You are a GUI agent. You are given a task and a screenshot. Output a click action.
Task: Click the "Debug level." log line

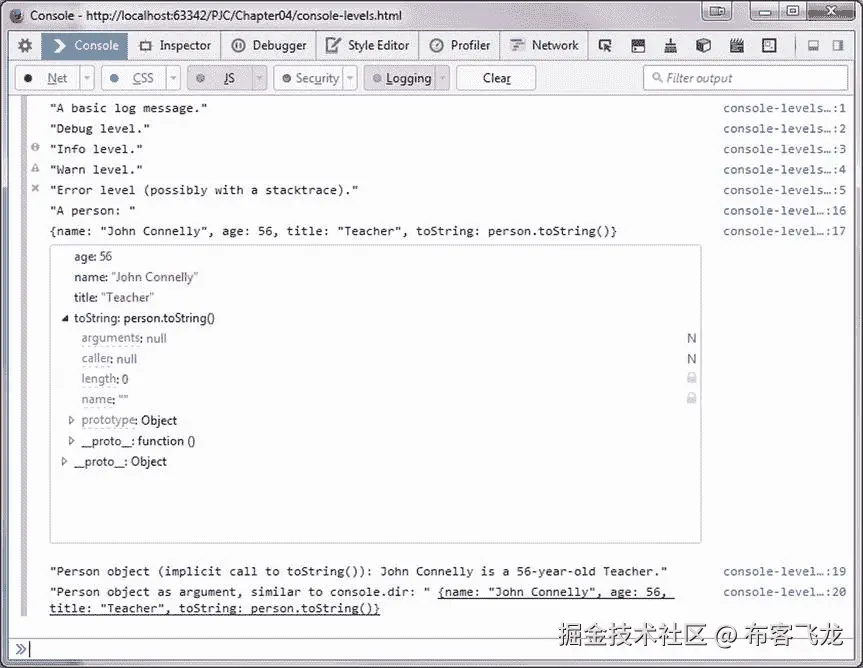100,129
